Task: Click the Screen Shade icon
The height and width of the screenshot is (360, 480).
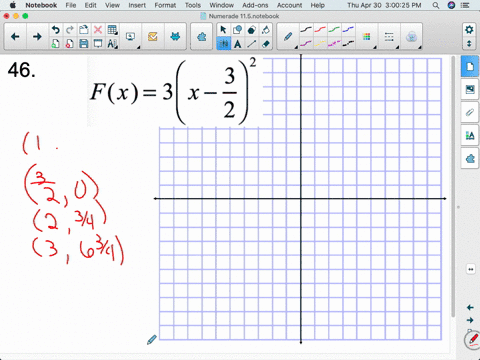Action: (x=98, y=44)
